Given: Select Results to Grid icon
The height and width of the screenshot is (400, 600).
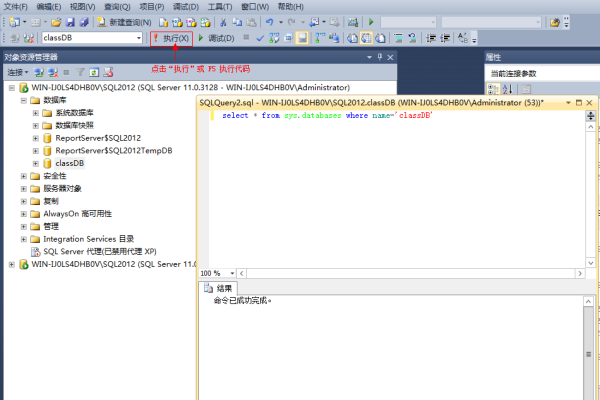Looking at the screenshot, I should tap(366, 38).
